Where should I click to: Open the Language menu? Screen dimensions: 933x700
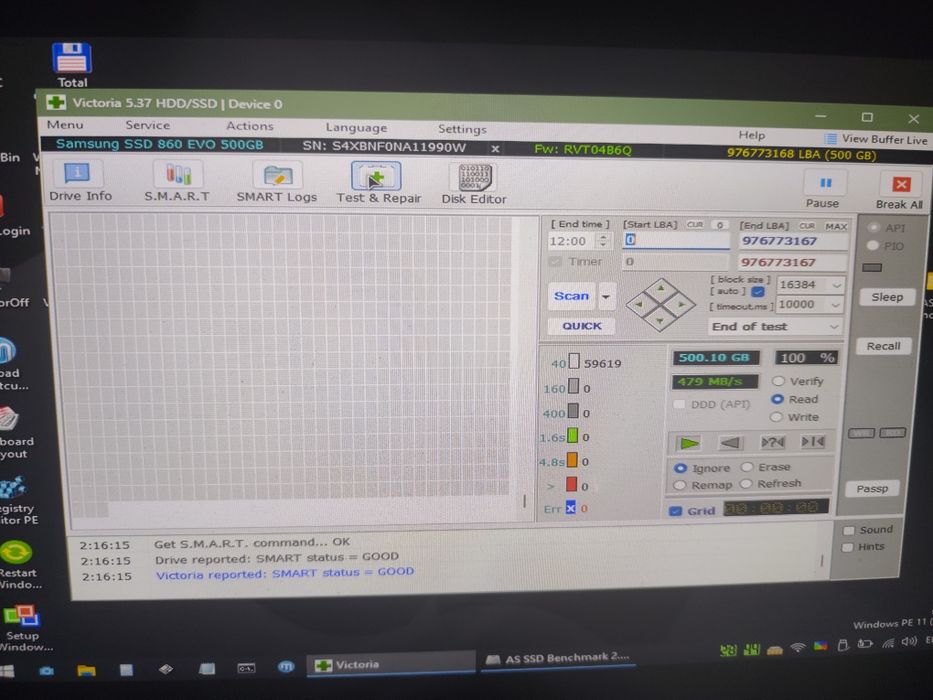(356, 127)
